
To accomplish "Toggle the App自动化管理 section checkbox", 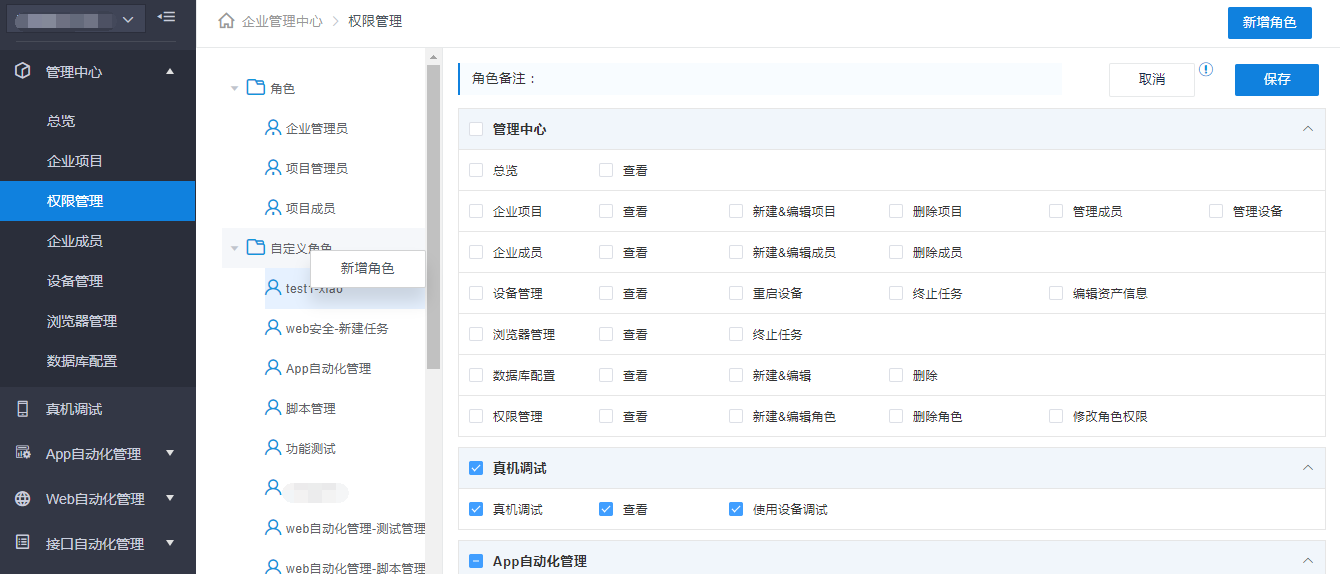I will pos(476,561).
